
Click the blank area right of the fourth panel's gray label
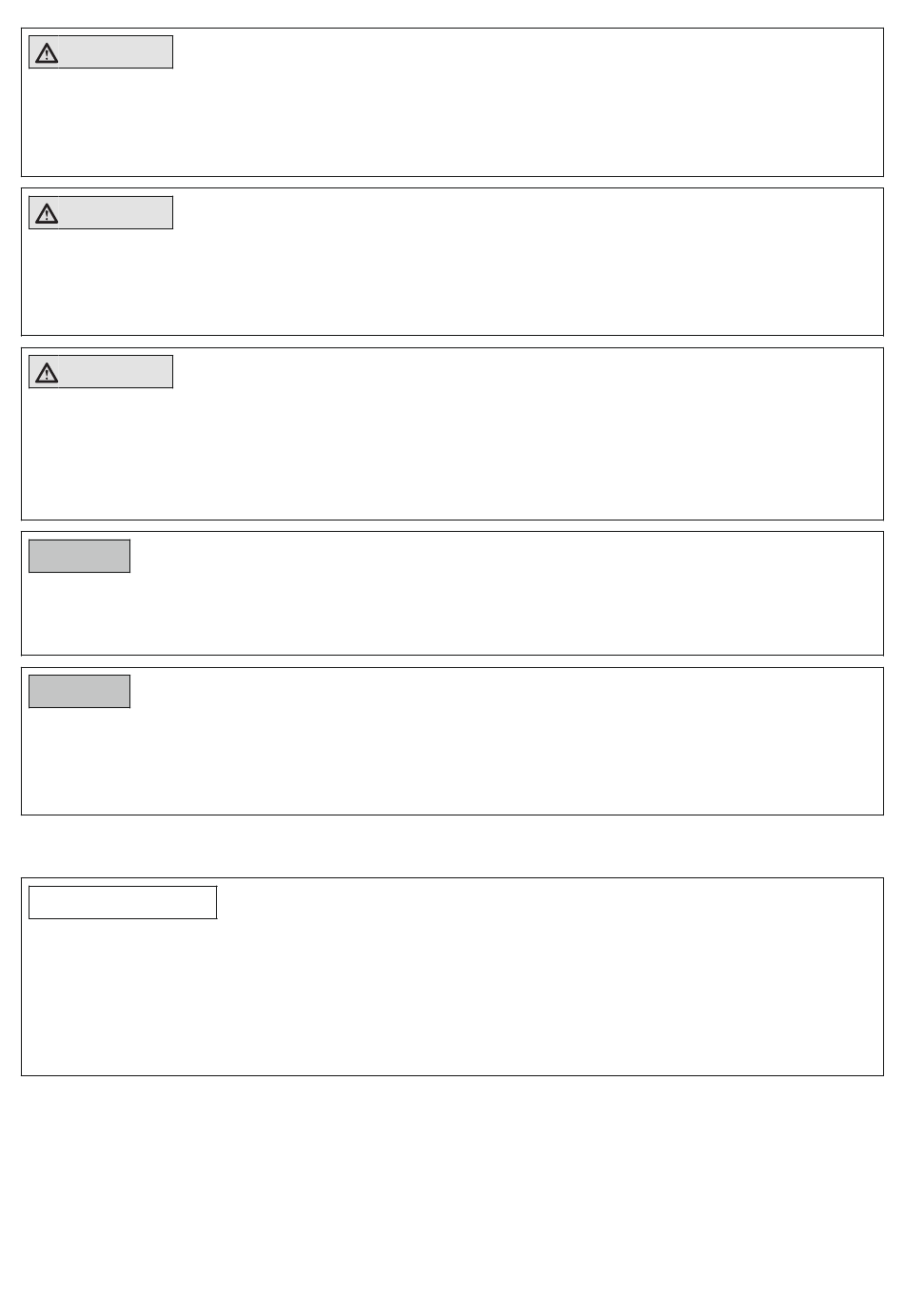[506, 556]
